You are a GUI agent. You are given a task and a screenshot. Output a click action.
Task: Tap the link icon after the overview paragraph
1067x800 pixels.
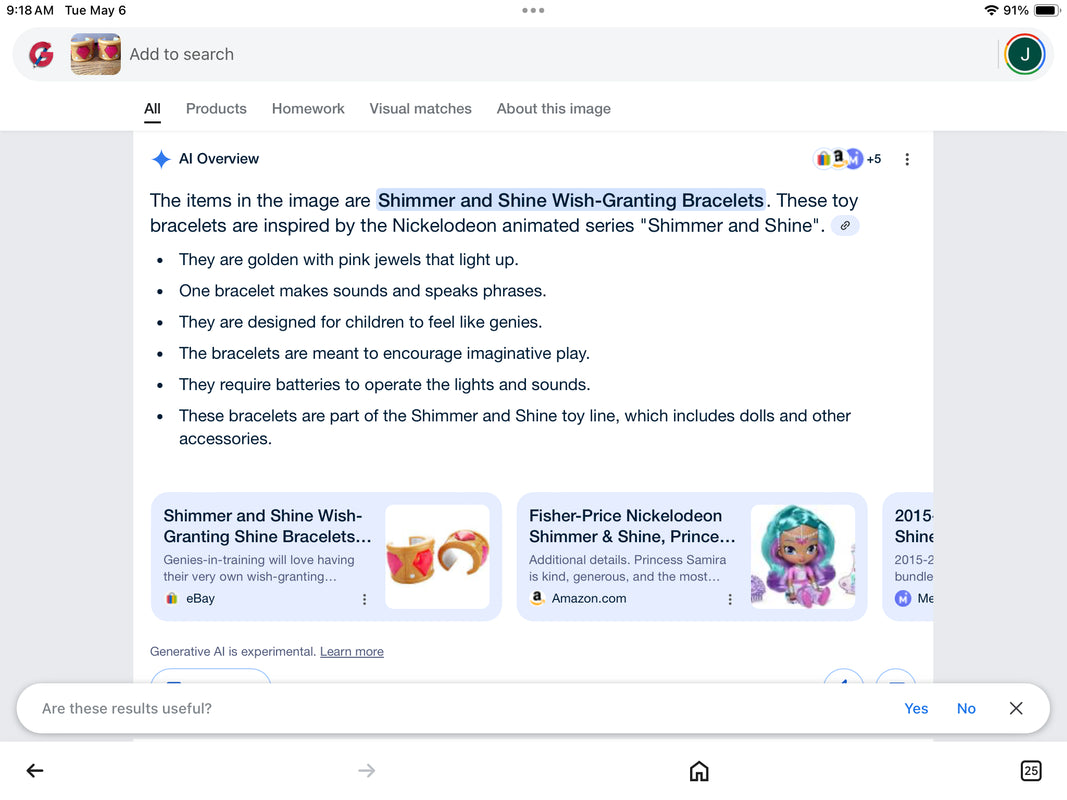coord(845,226)
